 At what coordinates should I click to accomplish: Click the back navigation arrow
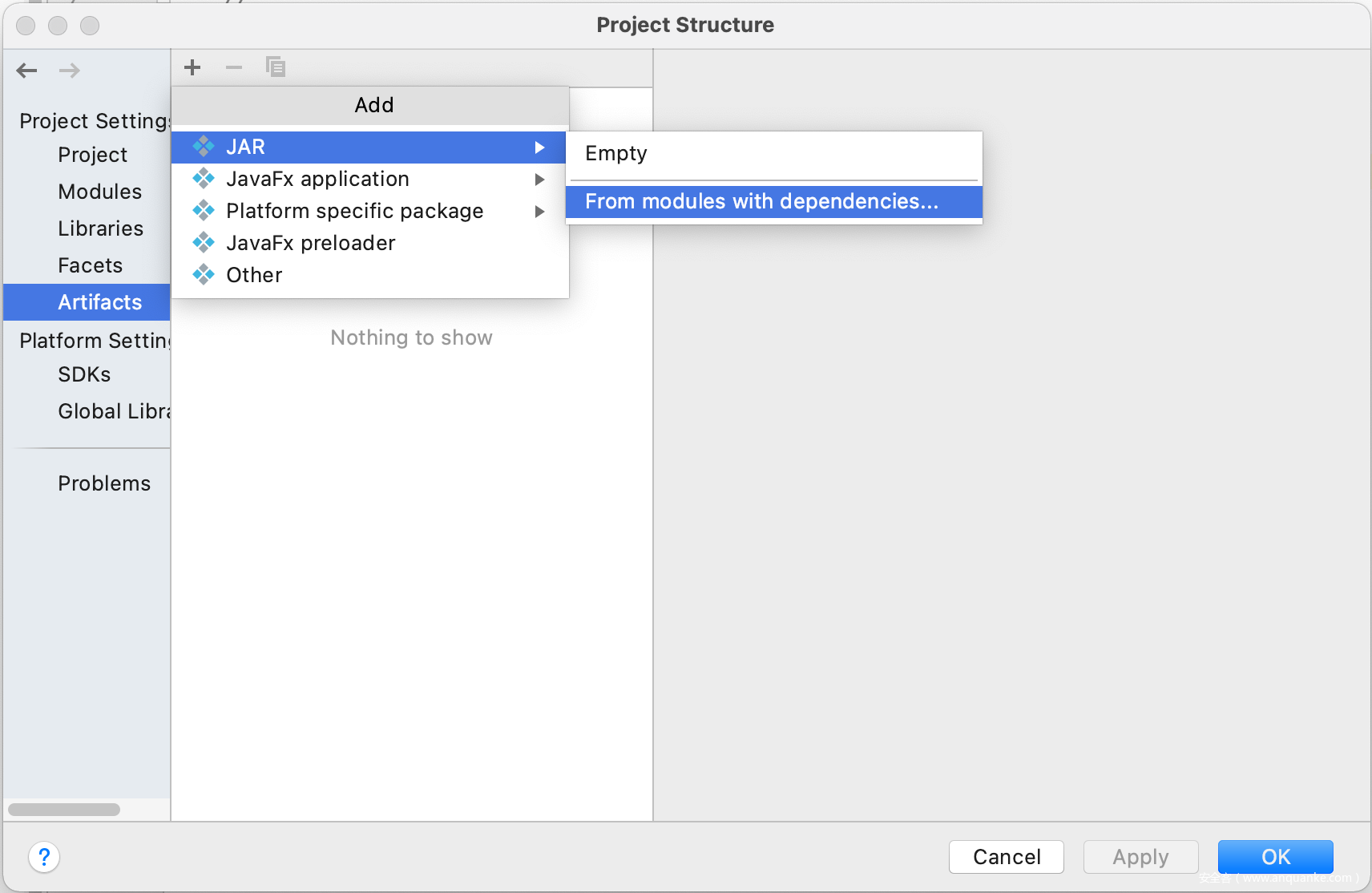point(27,71)
